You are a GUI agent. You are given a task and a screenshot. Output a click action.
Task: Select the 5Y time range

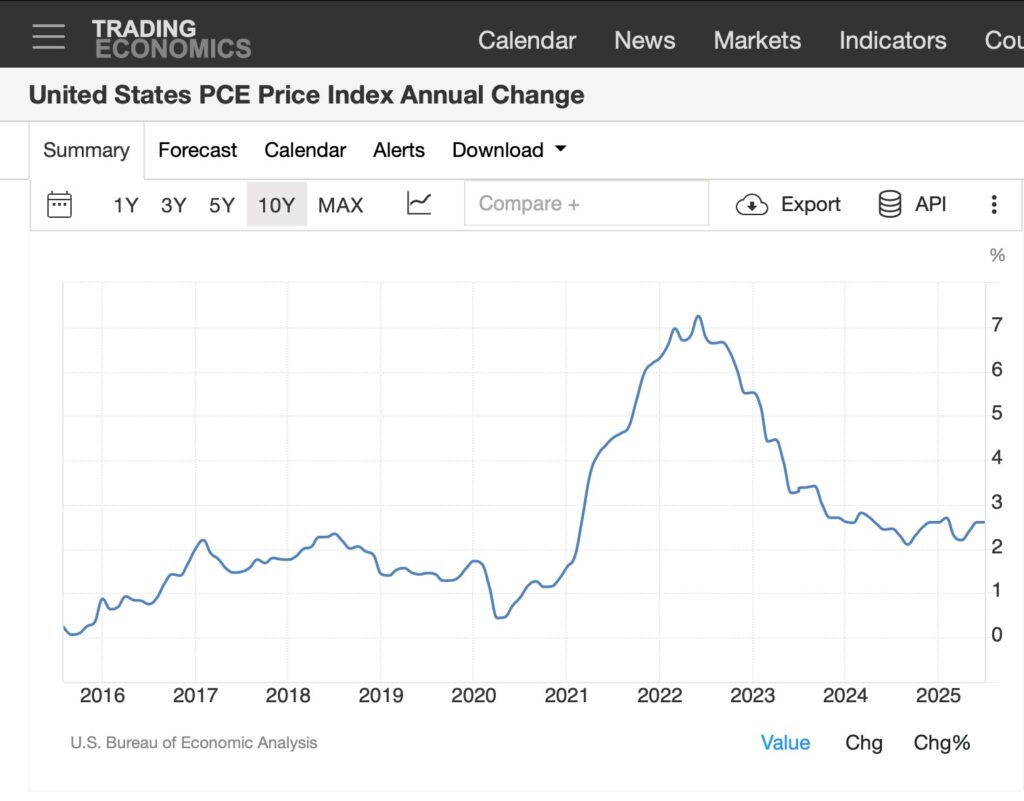[221, 205]
